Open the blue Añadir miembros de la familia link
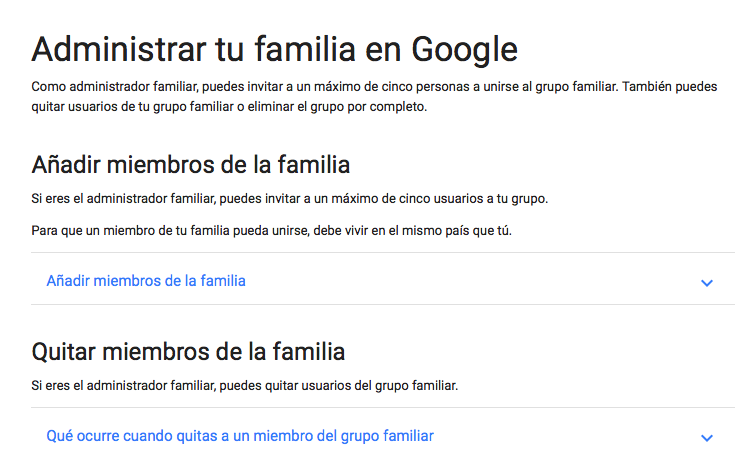This screenshot has height=452, width=753. point(146,281)
